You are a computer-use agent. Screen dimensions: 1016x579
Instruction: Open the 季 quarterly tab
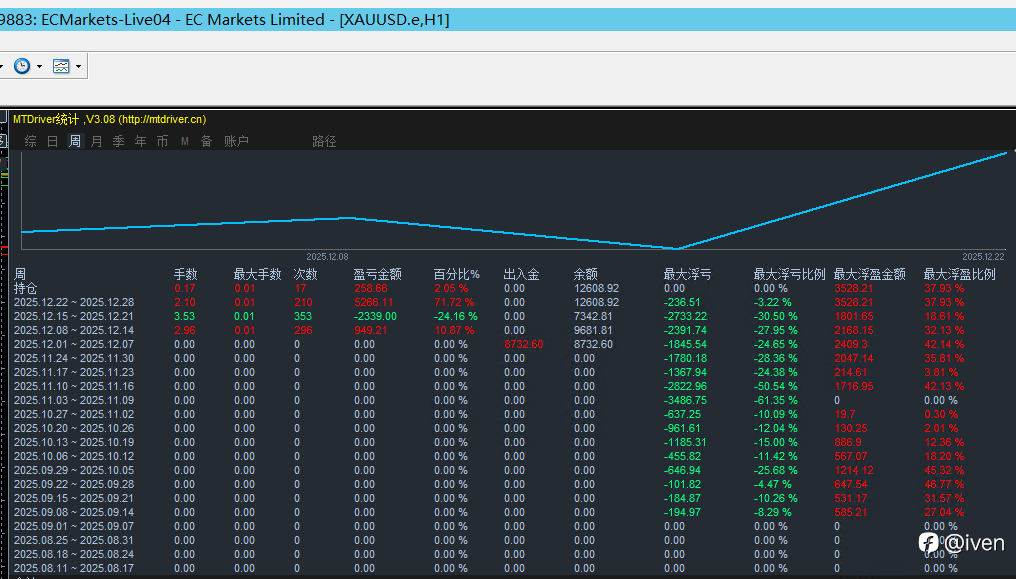pos(119,142)
